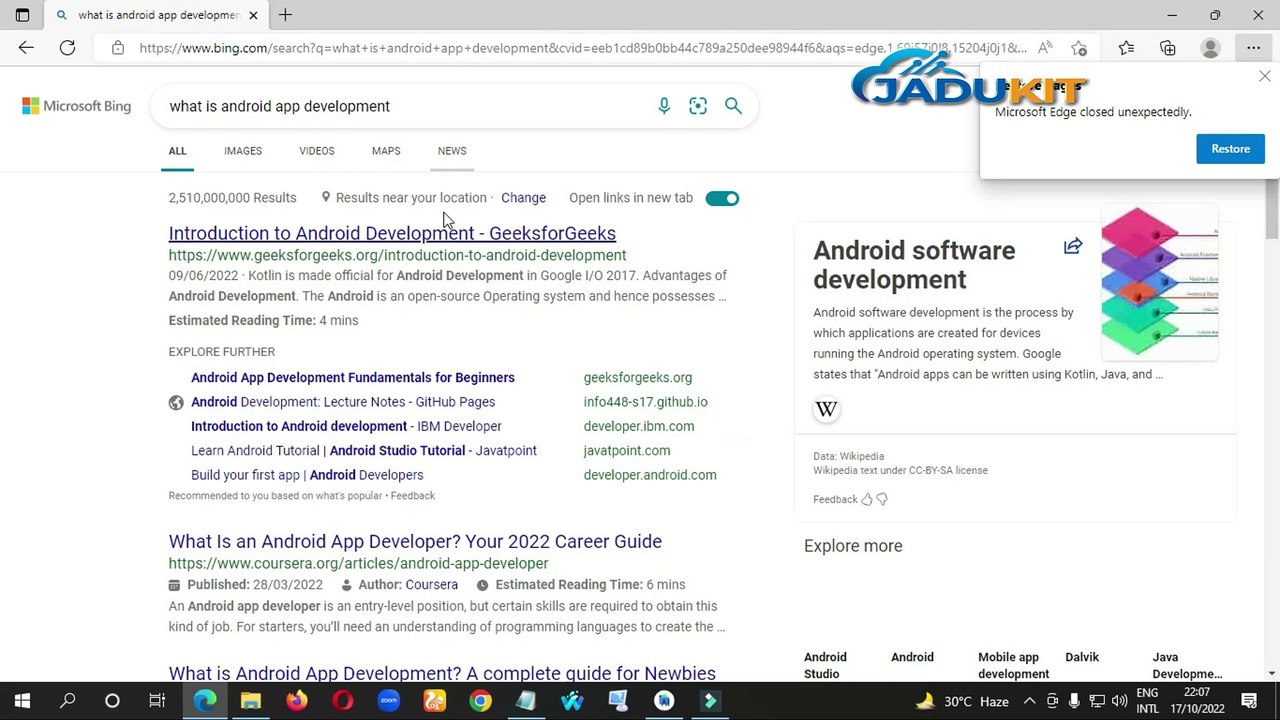Open the Favorites list icon

coord(1126,48)
